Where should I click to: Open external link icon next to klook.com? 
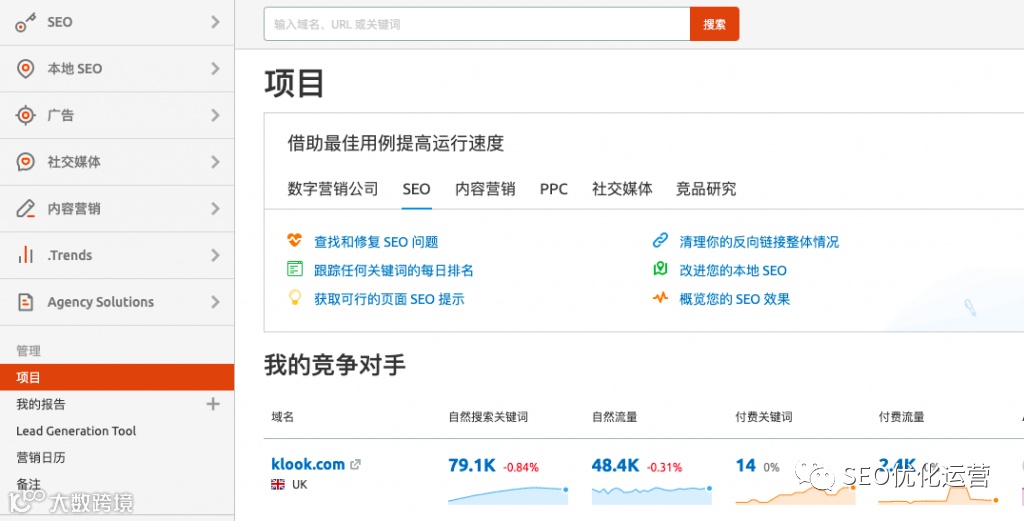355,464
